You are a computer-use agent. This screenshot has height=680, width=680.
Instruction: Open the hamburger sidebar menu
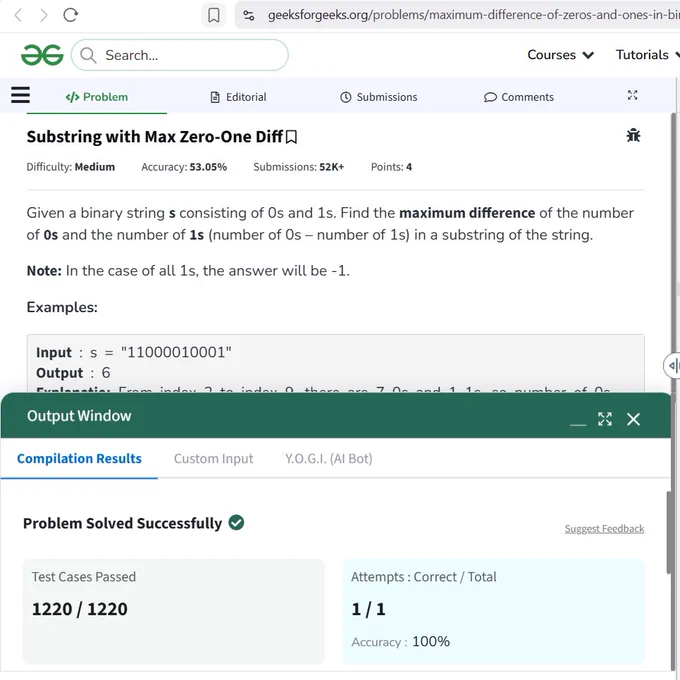pos(20,95)
